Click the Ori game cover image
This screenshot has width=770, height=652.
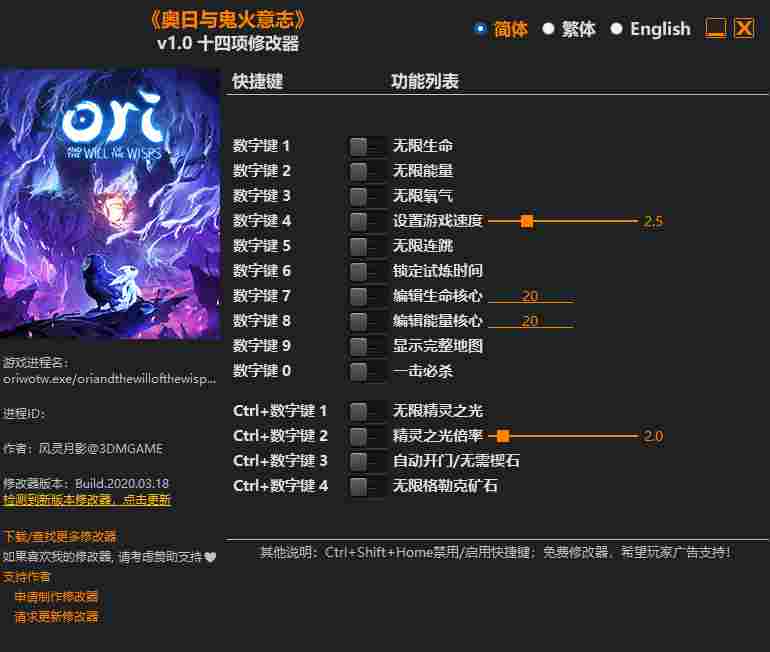(x=110, y=203)
